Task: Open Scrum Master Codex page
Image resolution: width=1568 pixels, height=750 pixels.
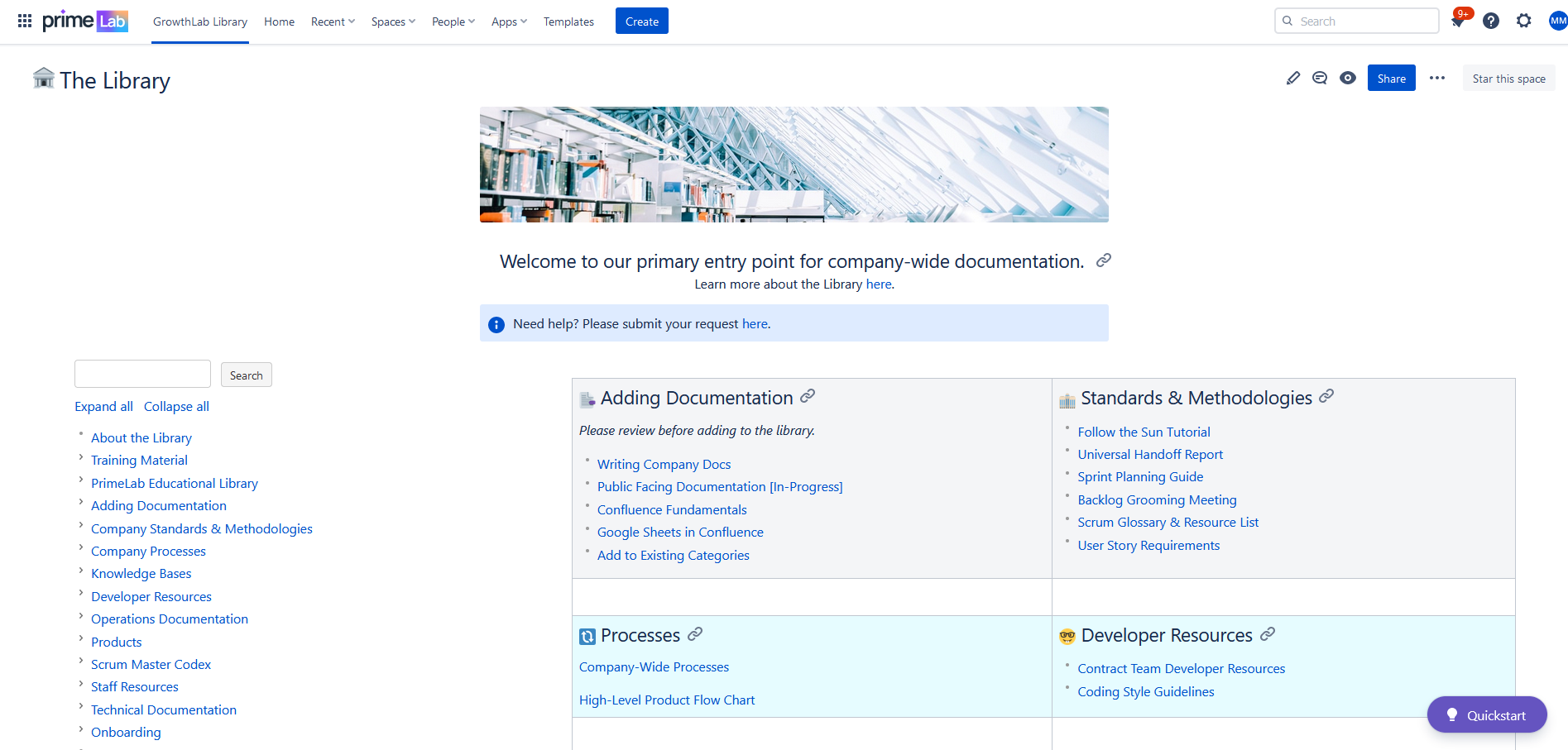Action: pos(151,664)
